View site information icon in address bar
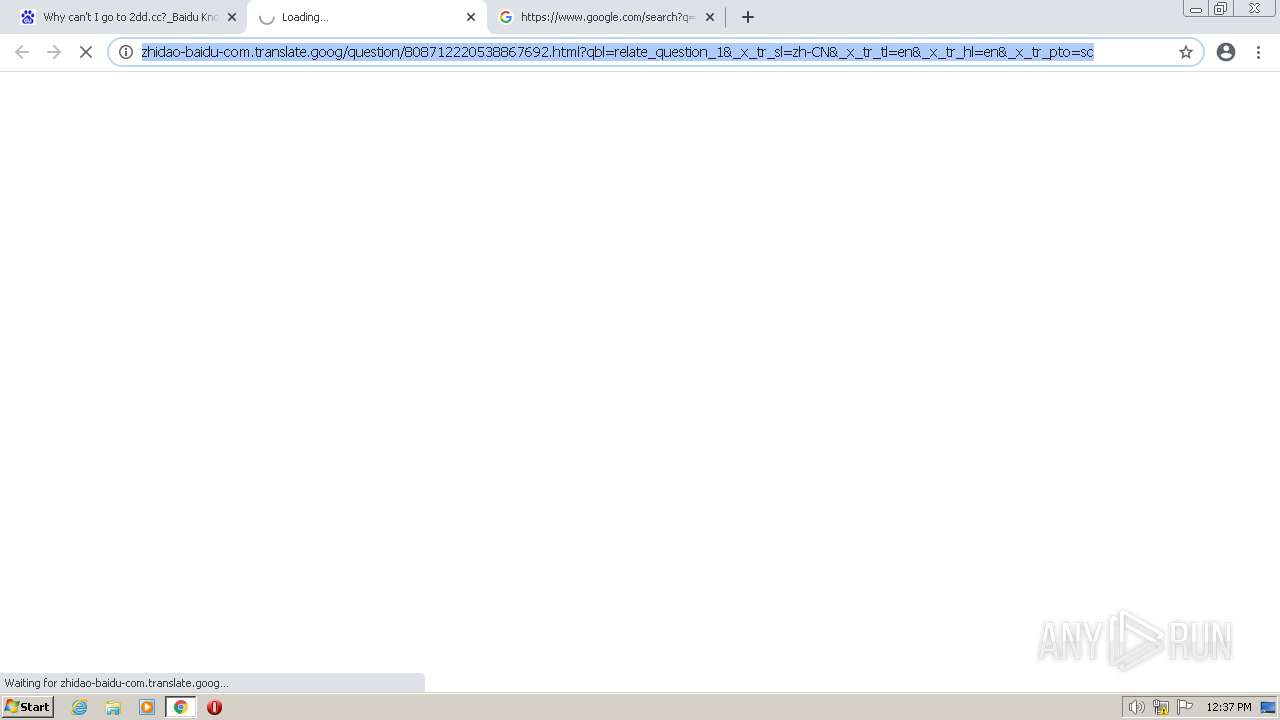1280x720 pixels. coord(126,52)
